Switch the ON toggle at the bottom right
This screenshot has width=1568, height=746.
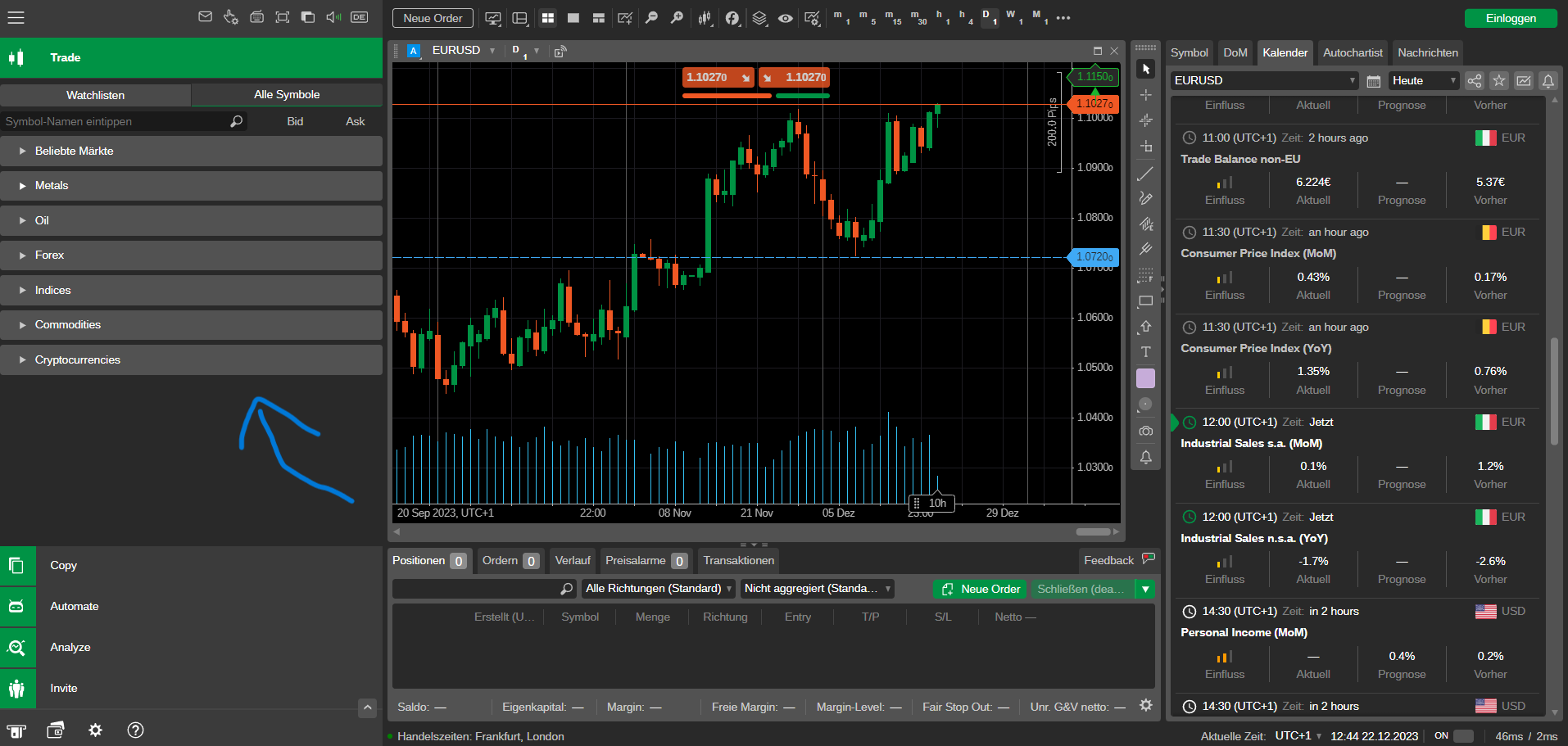pyautogui.click(x=1462, y=736)
